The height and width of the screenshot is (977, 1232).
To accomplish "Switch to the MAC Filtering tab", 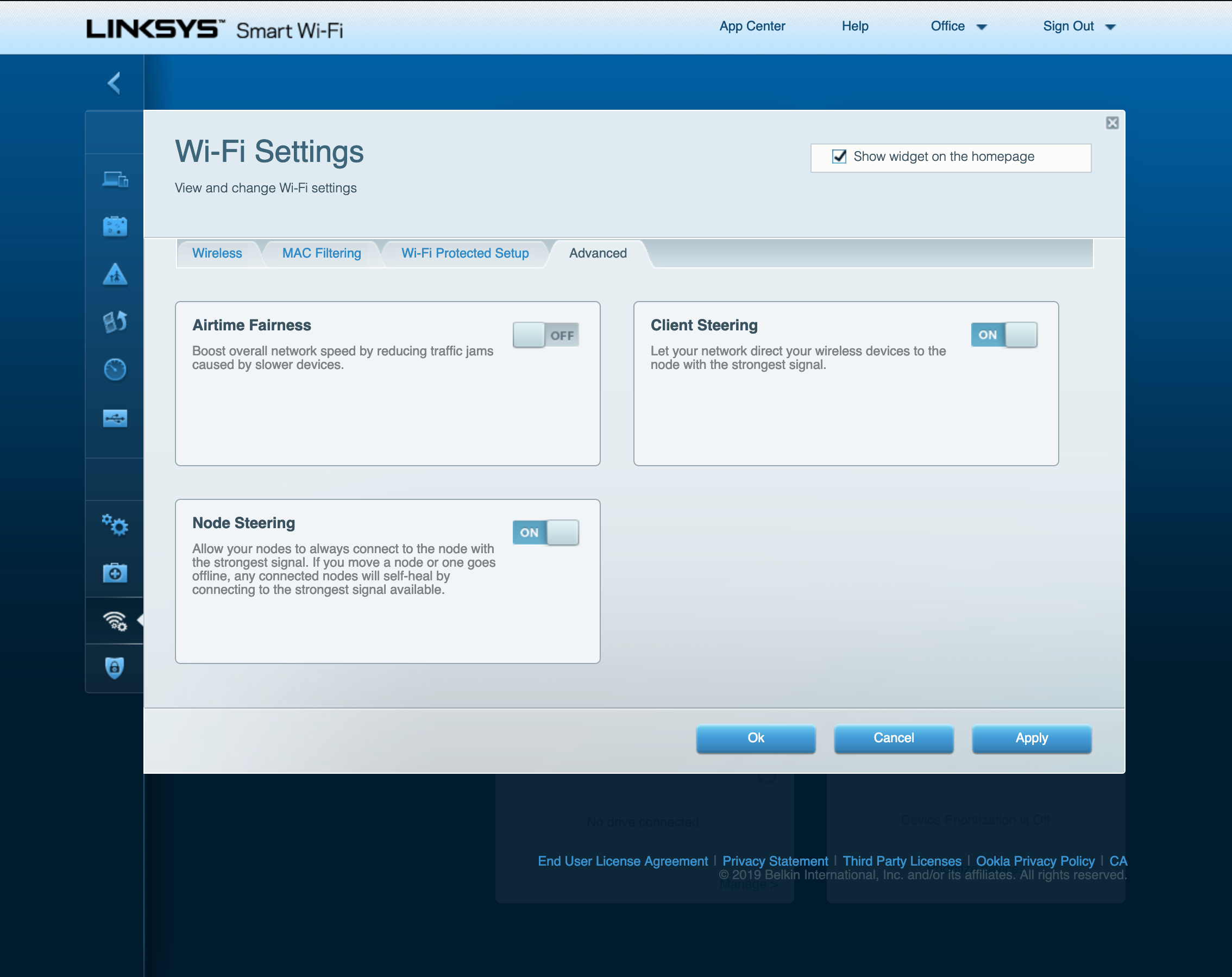I will click(322, 253).
